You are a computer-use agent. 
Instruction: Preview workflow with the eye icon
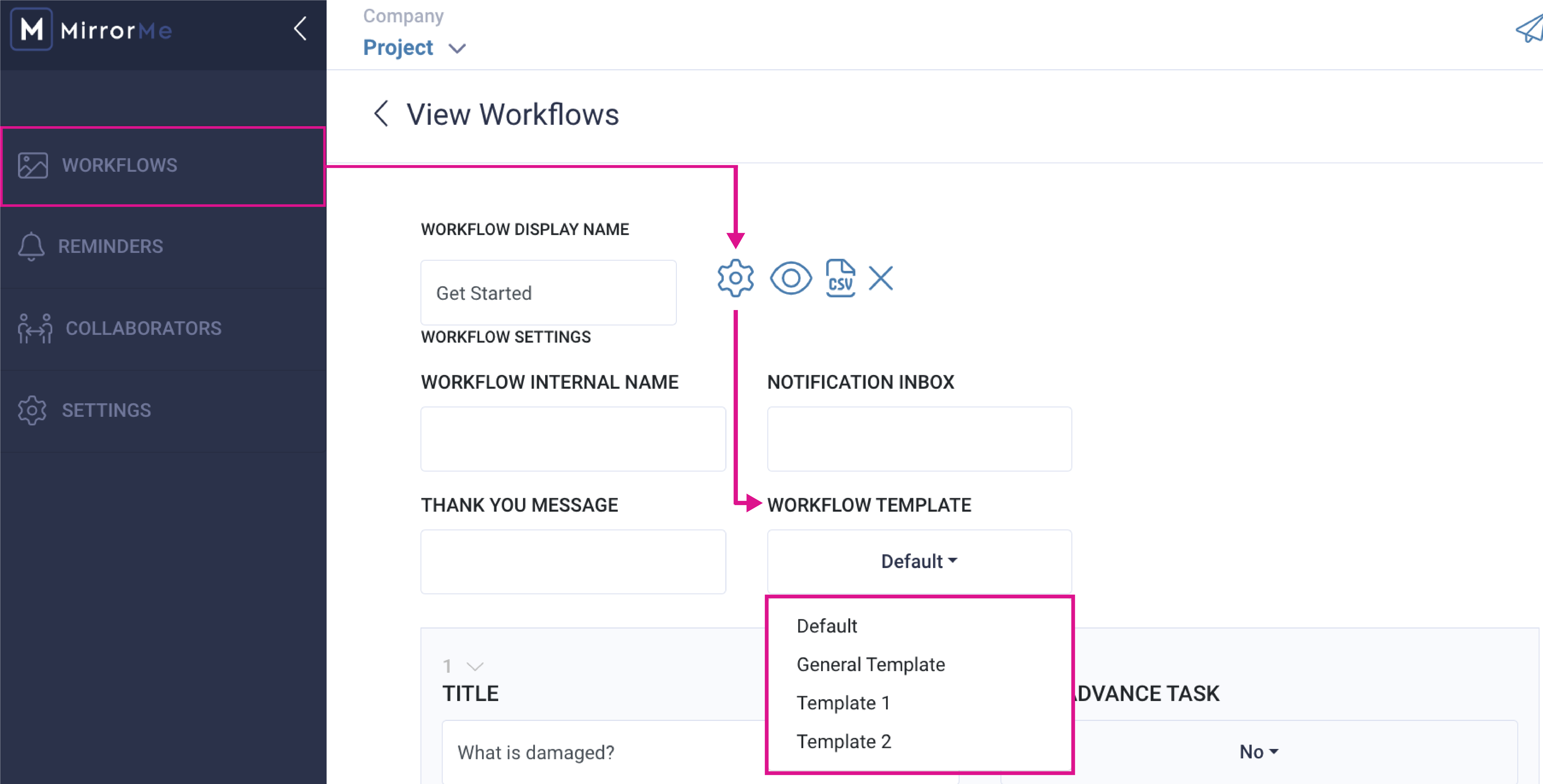pos(791,278)
